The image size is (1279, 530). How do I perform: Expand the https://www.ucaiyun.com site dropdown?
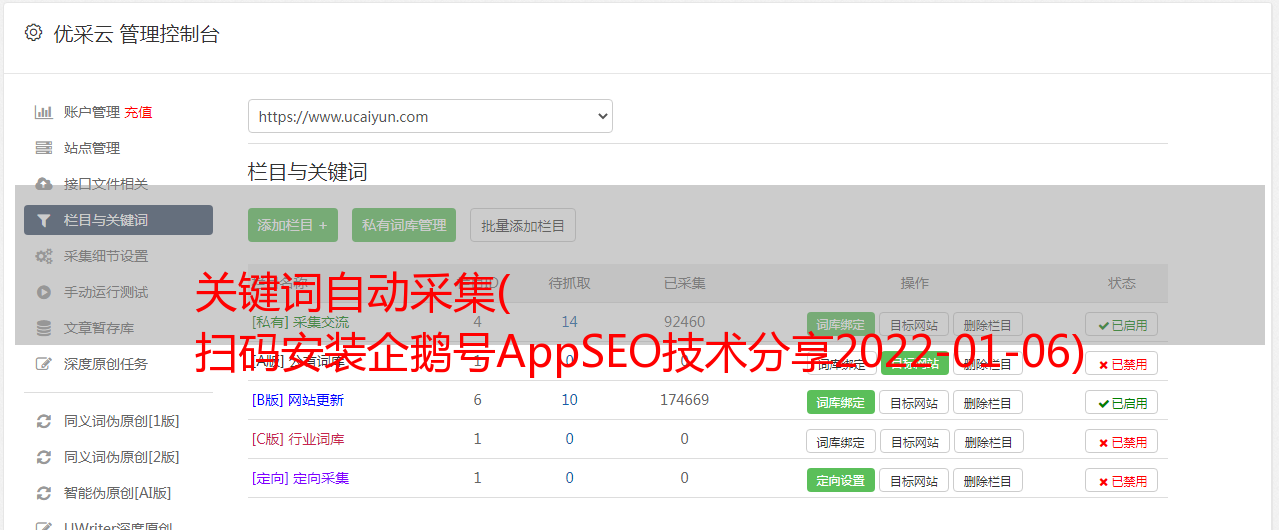[x=430, y=116]
